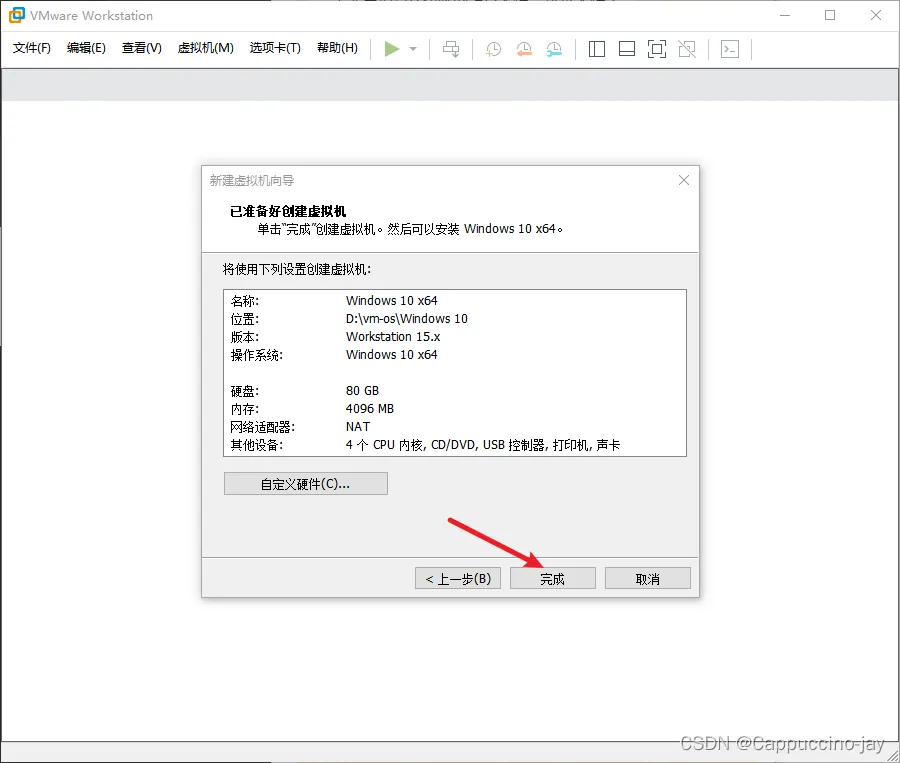Open the 虚拟机(M) menu

tap(205, 48)
